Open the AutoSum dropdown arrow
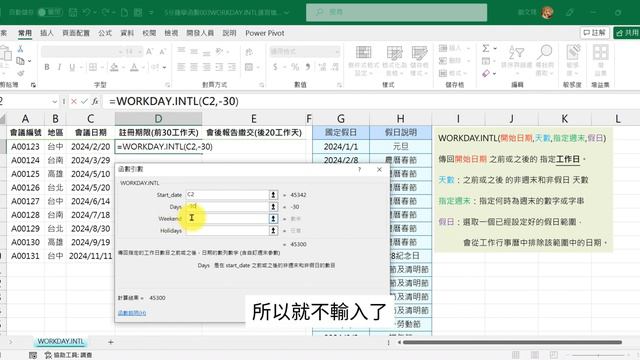The height and width of the screenshot is (360, 640). pyautogui.click(x=495, y=49)
